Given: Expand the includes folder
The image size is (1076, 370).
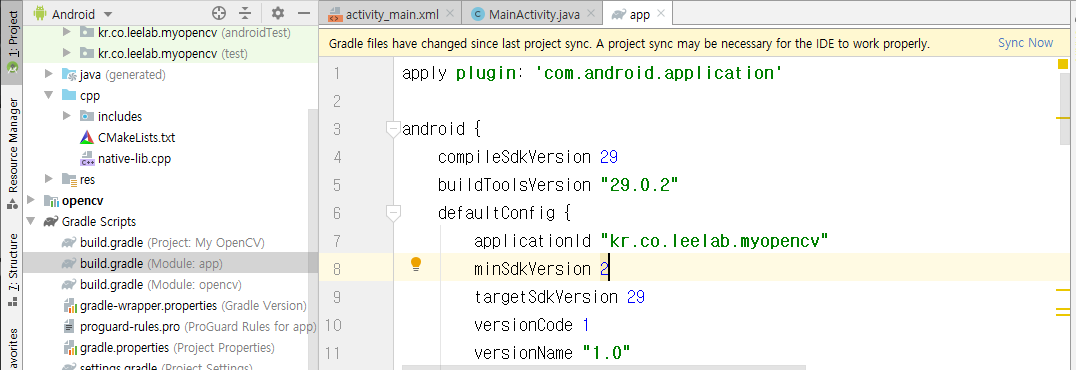Looking at the screenshot, I should [x=67, y=116].
